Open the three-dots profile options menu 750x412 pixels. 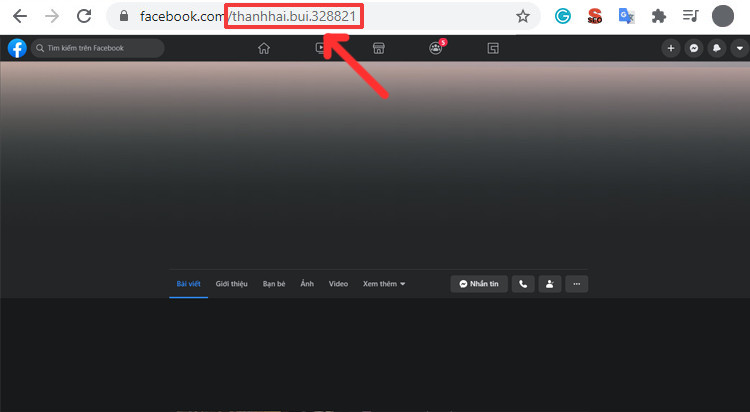(576, 284)
